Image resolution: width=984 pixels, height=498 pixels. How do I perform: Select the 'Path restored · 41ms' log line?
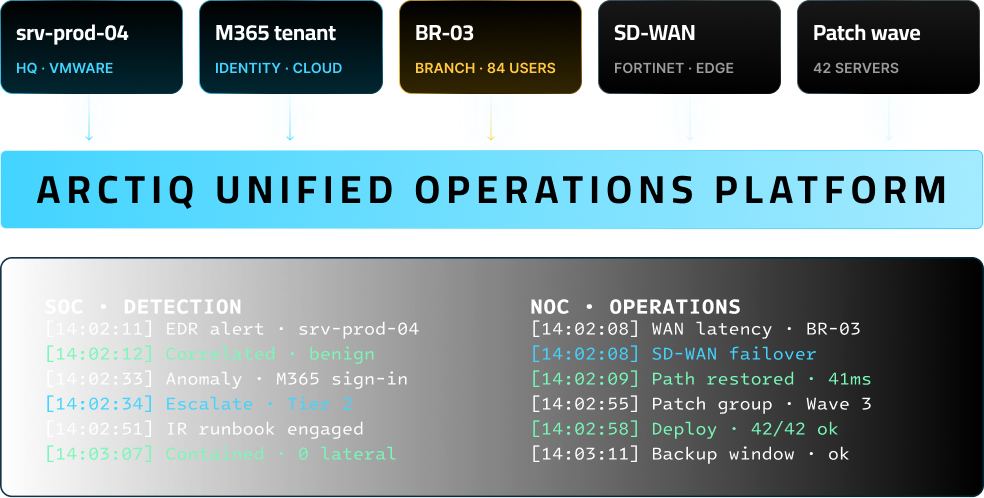[x=702, y=379]
